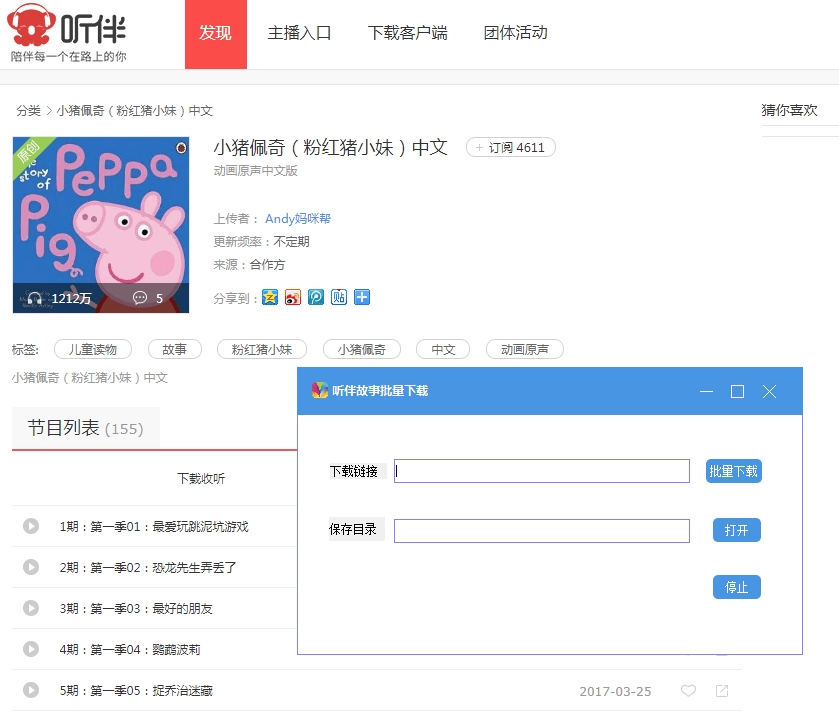Screen dimensions: 839x716
Task: Click 分类 breadcrumb link
Action: (28, 110)
